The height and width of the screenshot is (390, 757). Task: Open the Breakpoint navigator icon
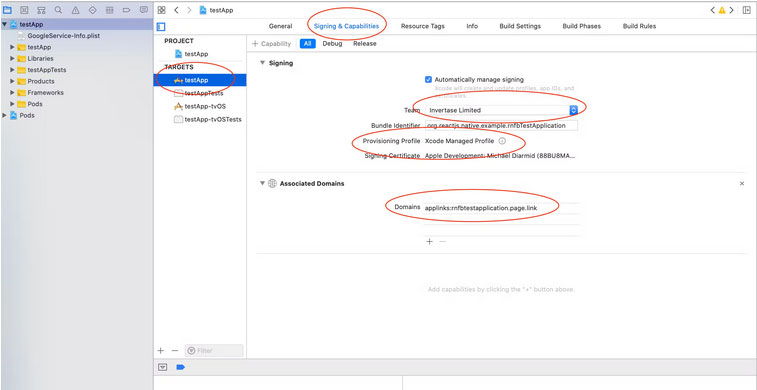[x=126, y=10]
